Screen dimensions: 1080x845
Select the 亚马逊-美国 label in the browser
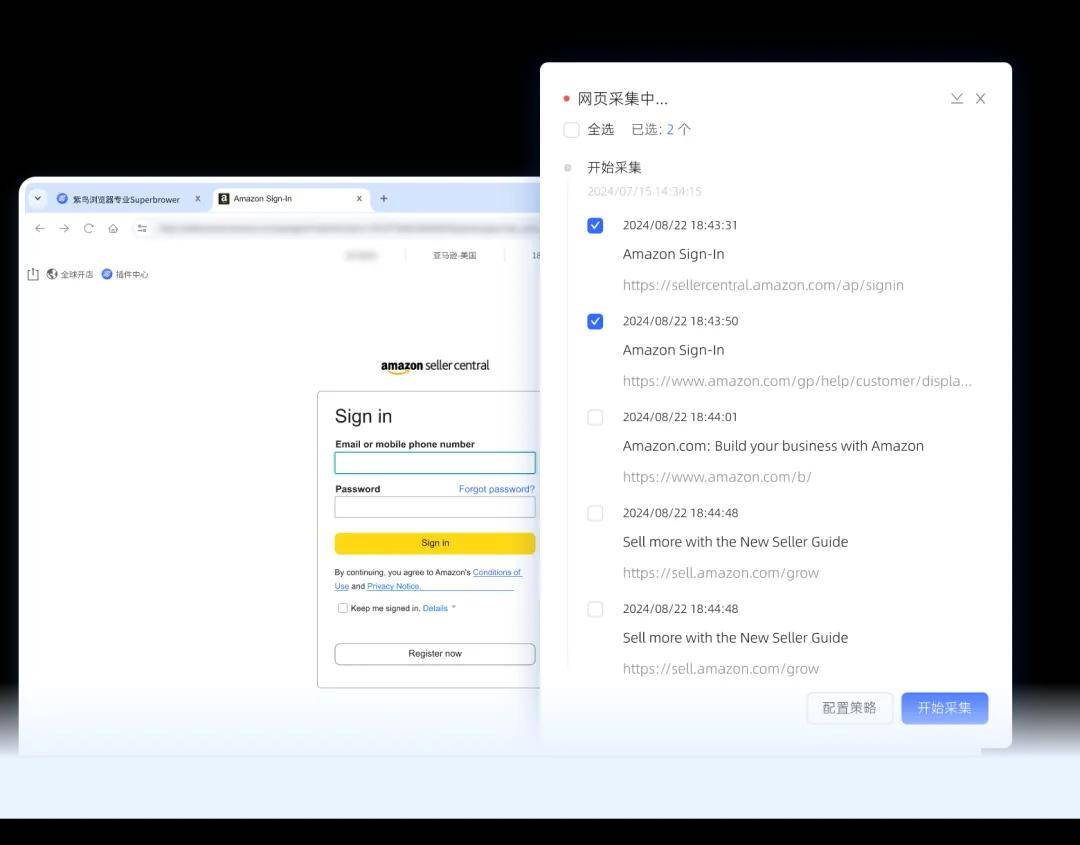pos(455,255)
